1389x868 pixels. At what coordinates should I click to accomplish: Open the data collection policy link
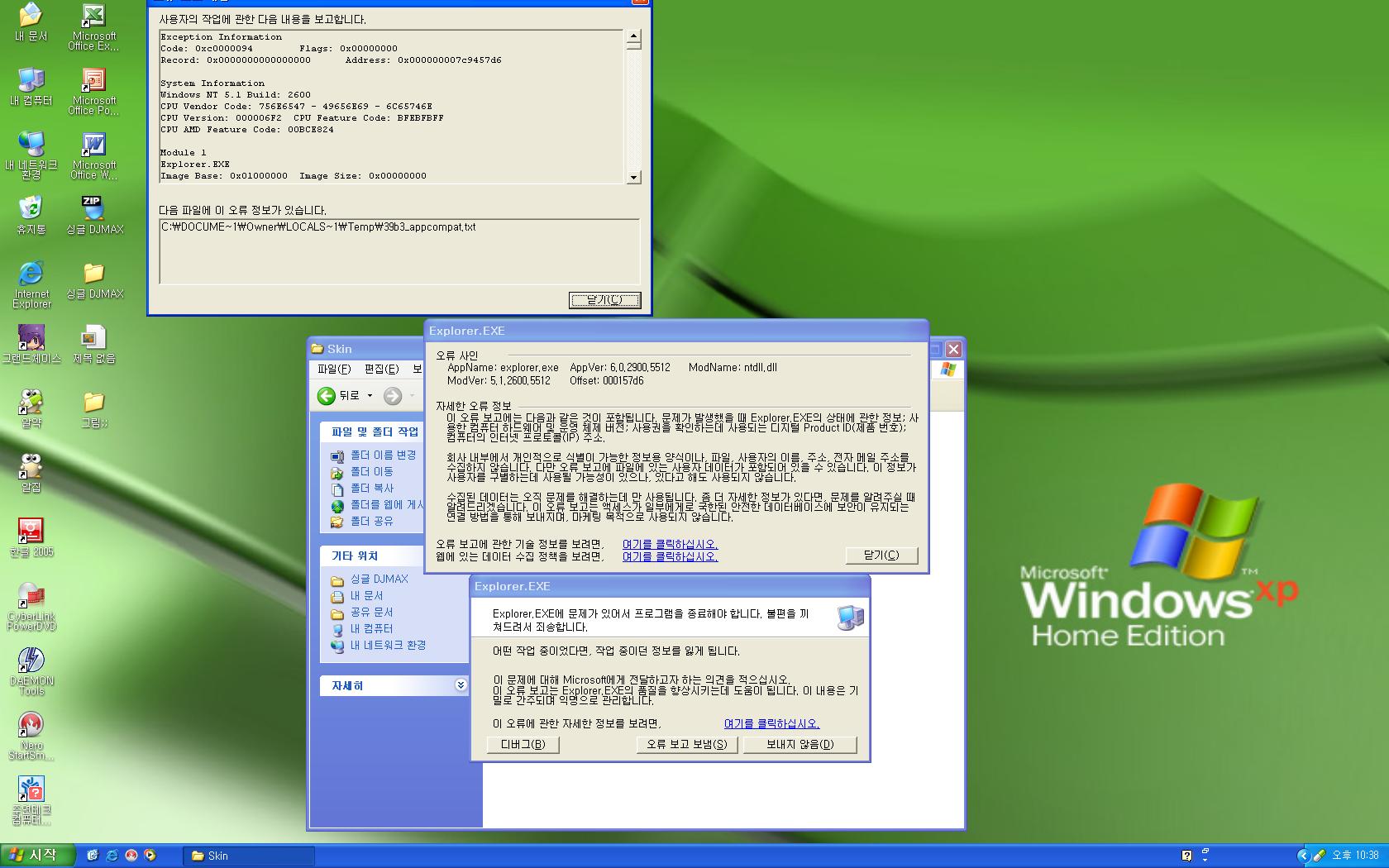(x=670, y=556)
